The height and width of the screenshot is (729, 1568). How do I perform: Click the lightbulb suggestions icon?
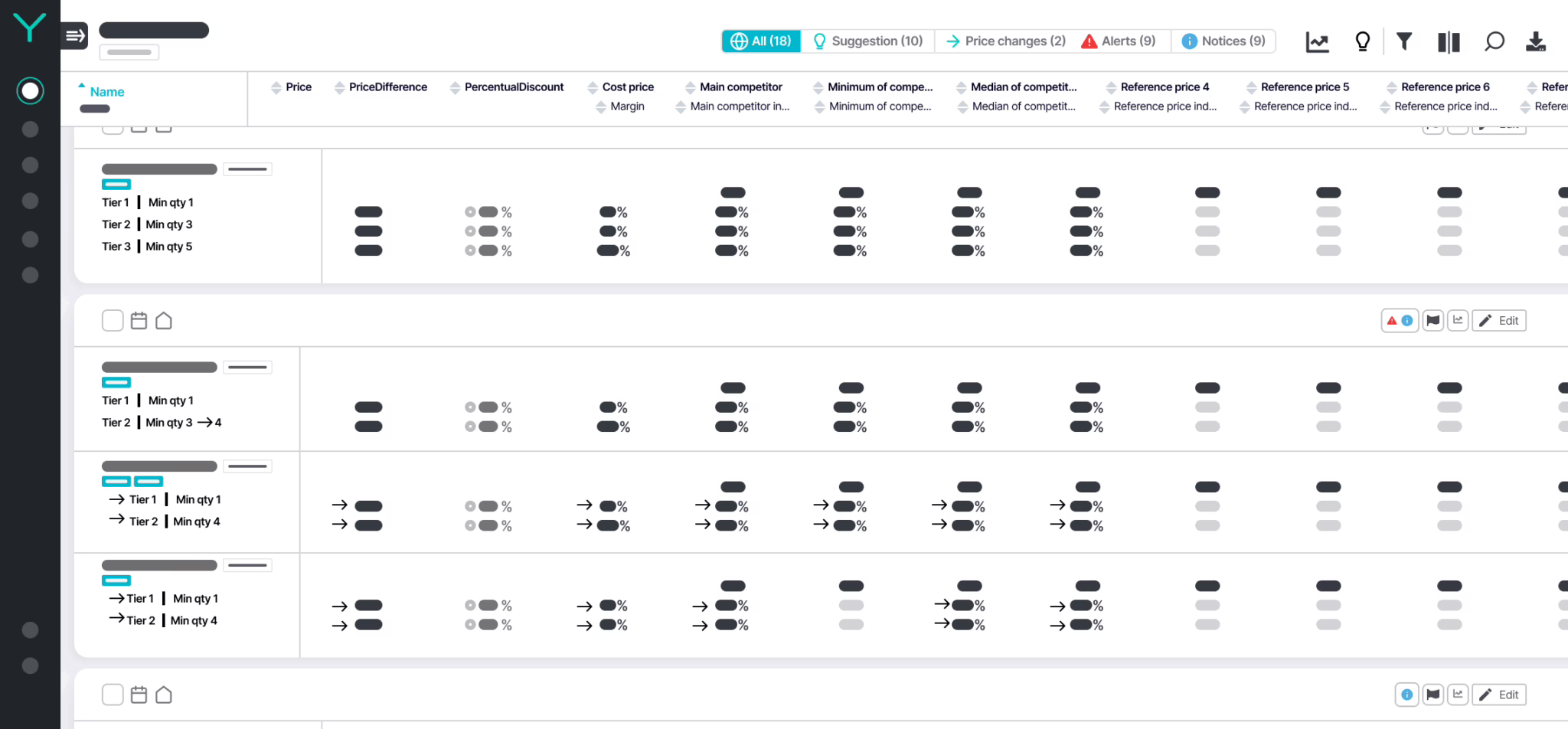tap(1362, 41)
